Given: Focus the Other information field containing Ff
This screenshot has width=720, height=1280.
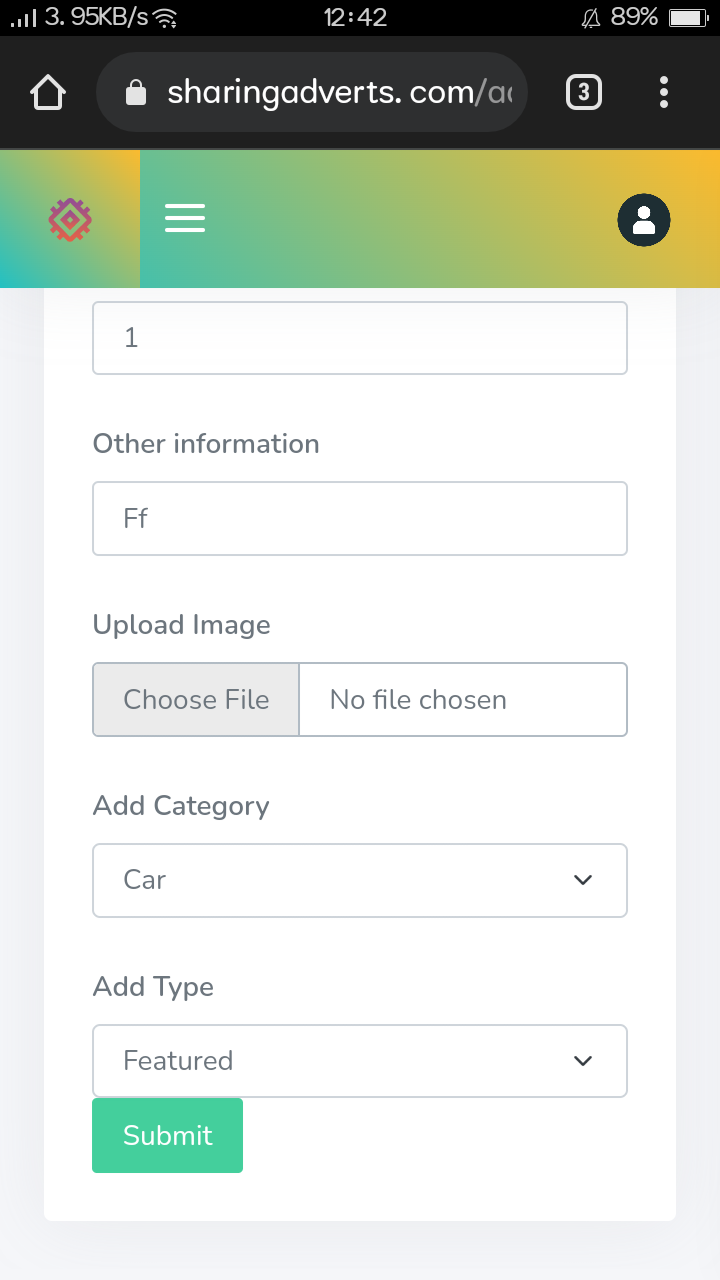Looking at the screenshot, I should (x=360, y=518).
